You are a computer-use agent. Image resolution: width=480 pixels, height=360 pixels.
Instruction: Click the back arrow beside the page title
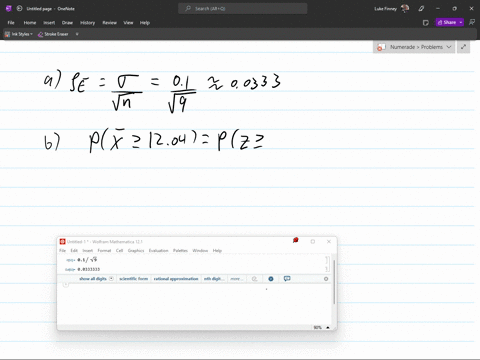(x=19, y=8)
